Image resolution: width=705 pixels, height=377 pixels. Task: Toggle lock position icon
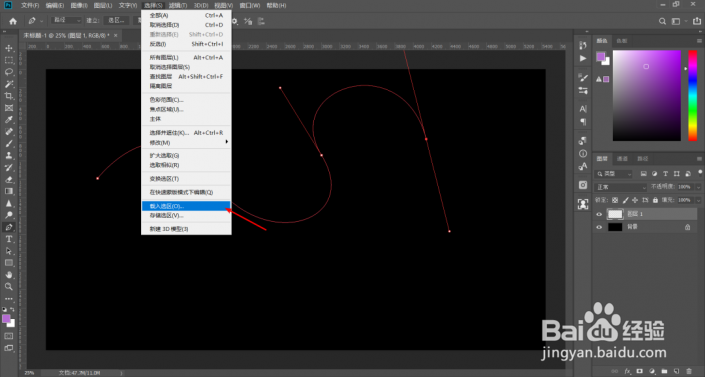point(635,200)
